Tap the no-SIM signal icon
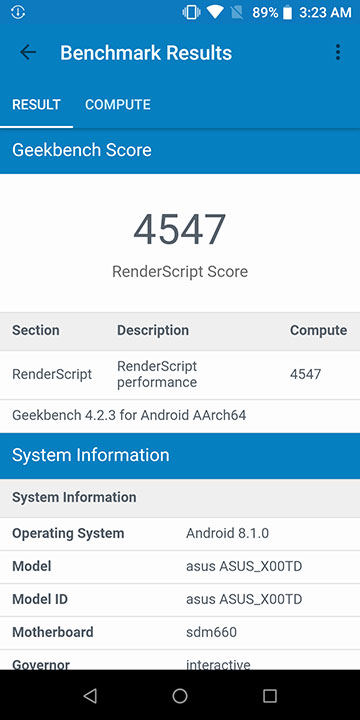 coord(237,12)
